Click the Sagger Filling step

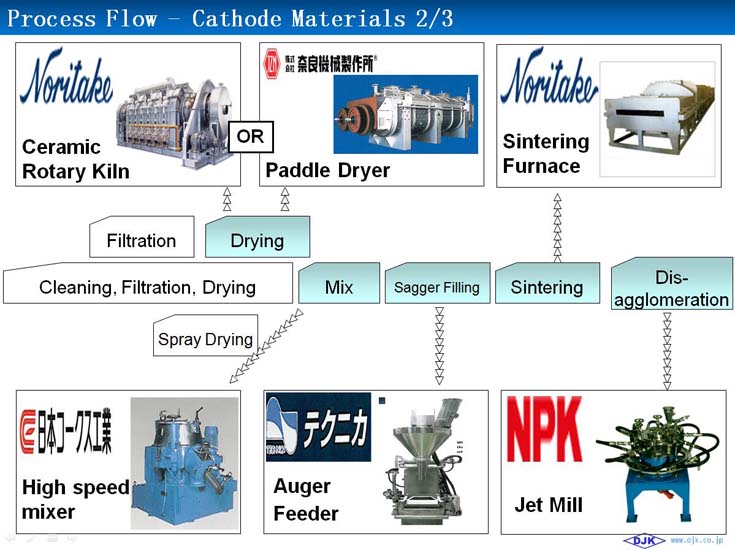436,287
